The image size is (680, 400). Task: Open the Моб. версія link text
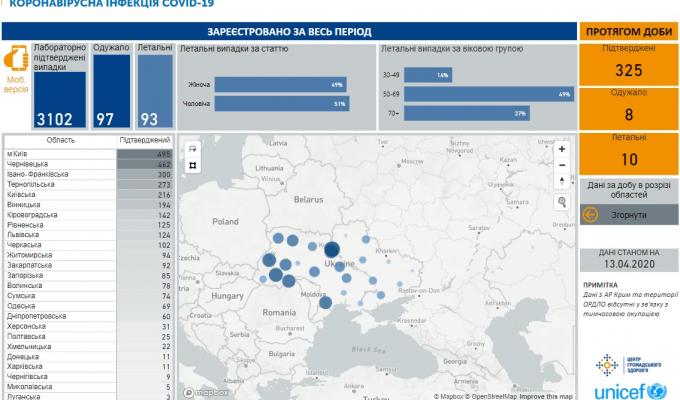[16, 85]
